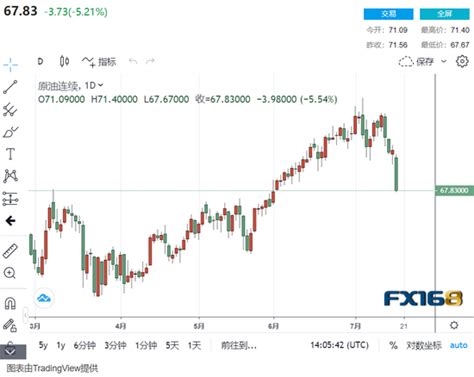Toggle percent scale mode
This screenshot has height=377, width=474.
point(393,345)
